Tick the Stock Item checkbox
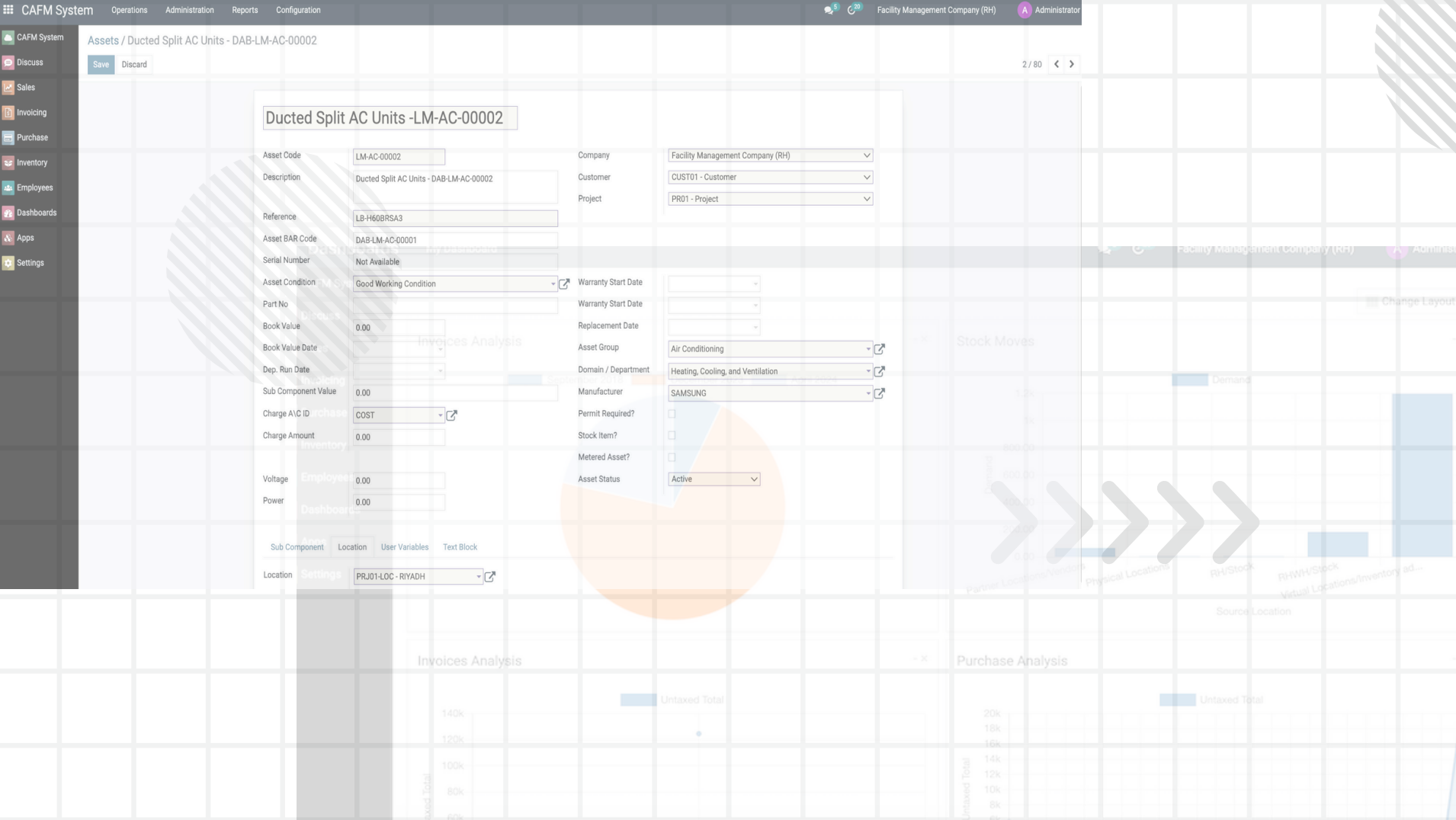This screenshot has width=1456, height=820. point(672,436)
